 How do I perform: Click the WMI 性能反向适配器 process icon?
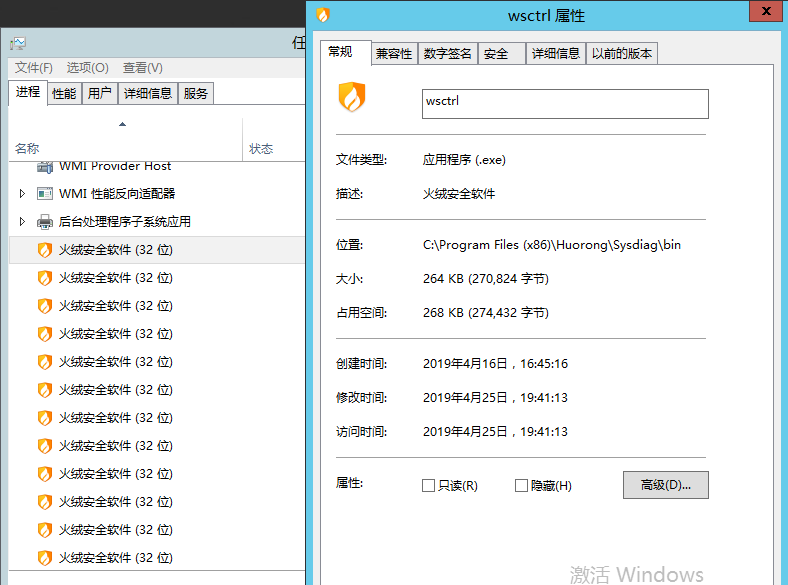[x=45, y=194]
